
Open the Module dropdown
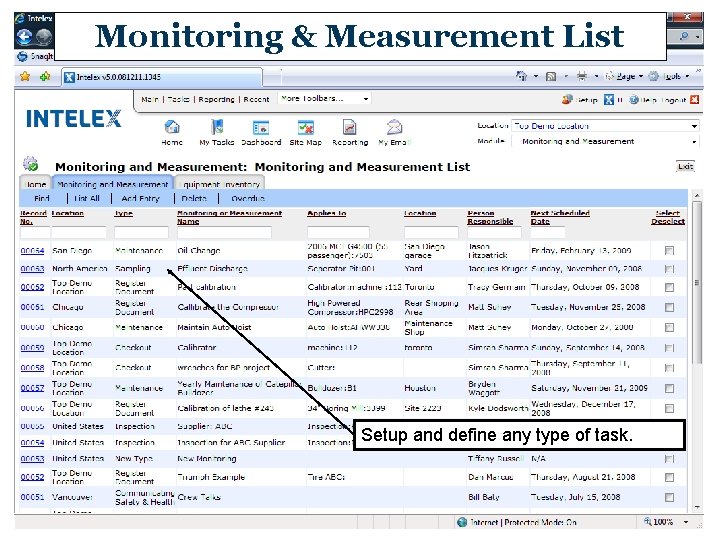606,141
